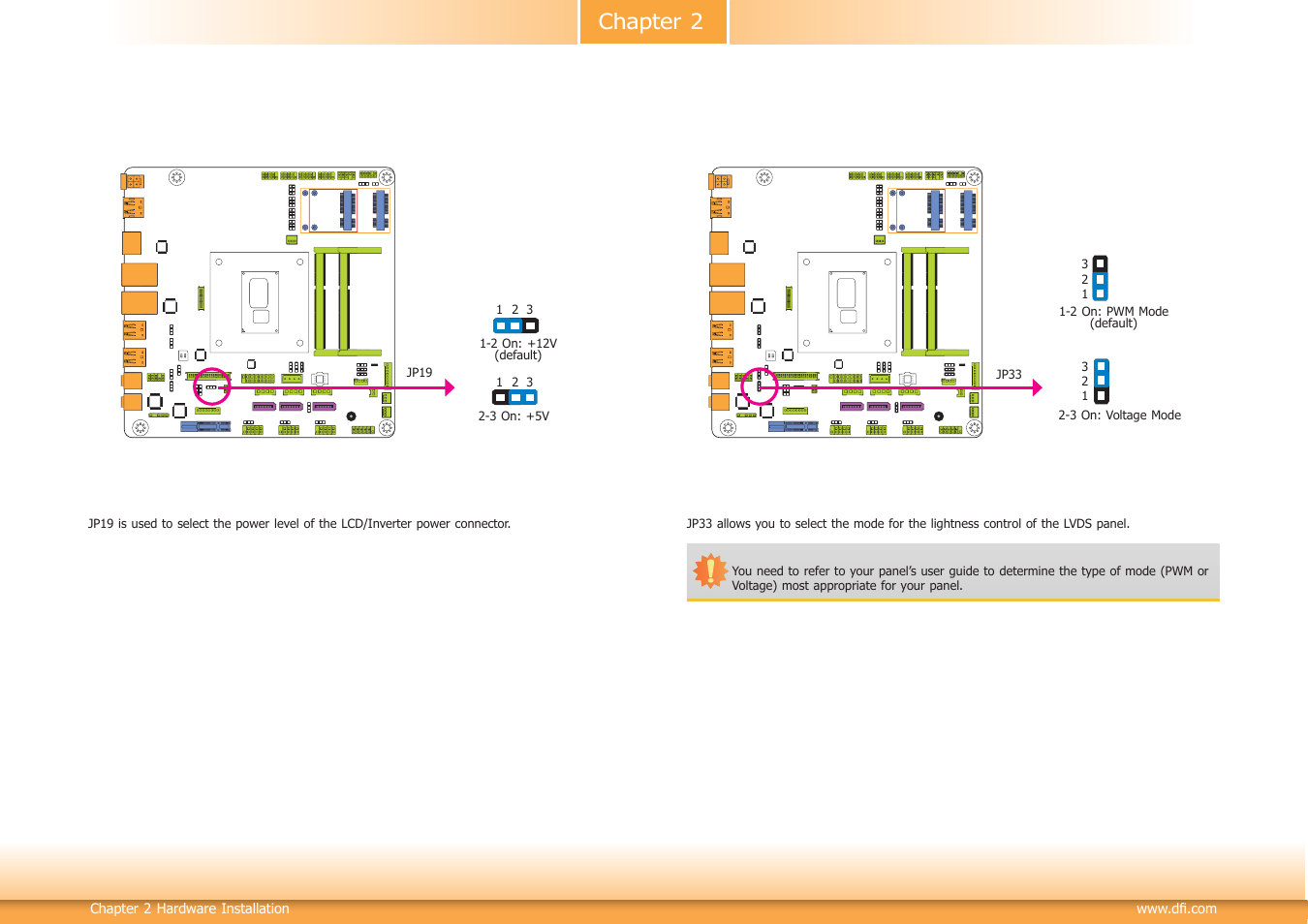This screenshot has height=924, width=1308.
Task: Select the 2-3 On +5V jumper diagram
Action: [x=514, y=397]
